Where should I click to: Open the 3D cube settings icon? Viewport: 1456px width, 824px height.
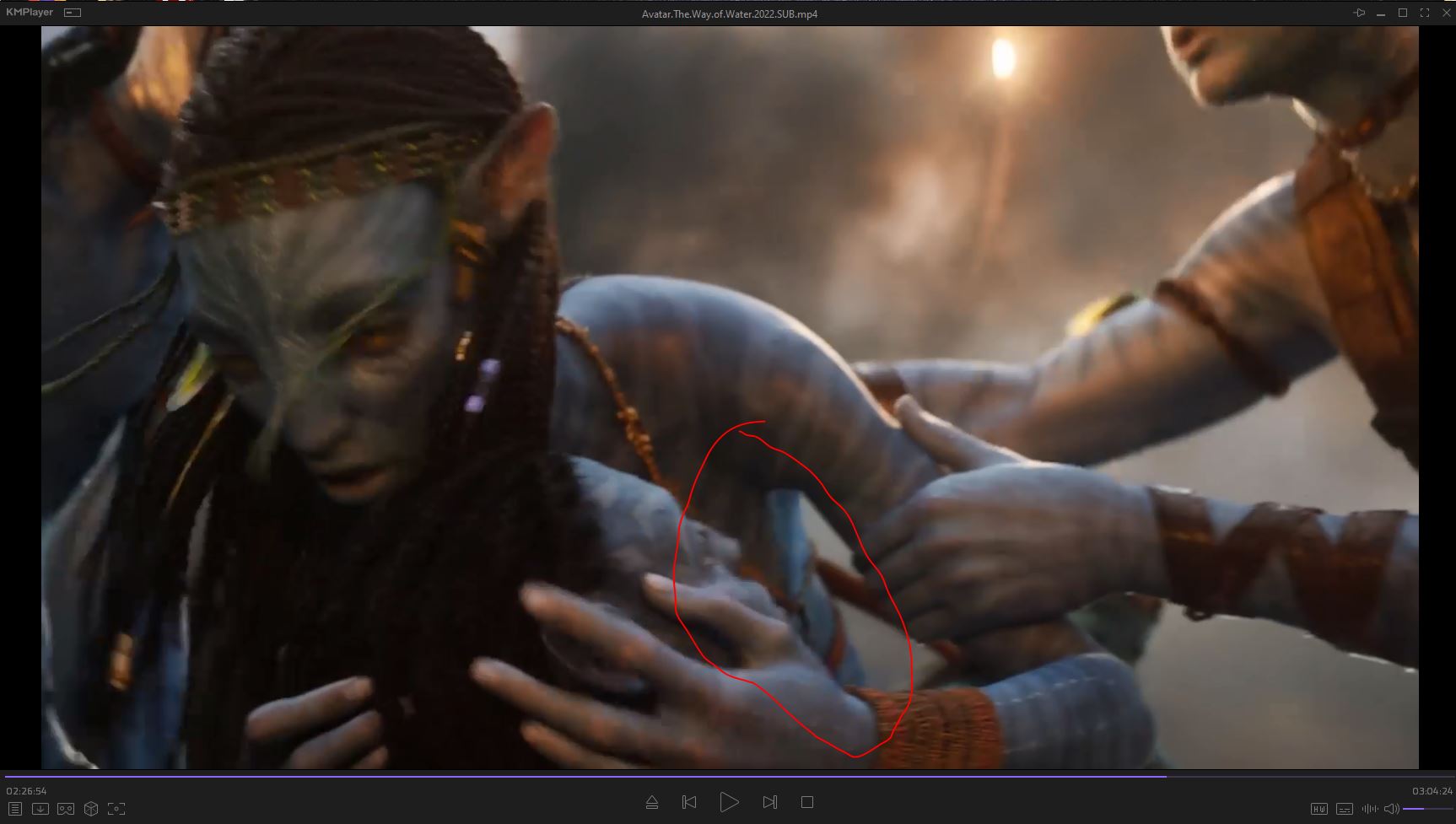(x=91, y=809)
